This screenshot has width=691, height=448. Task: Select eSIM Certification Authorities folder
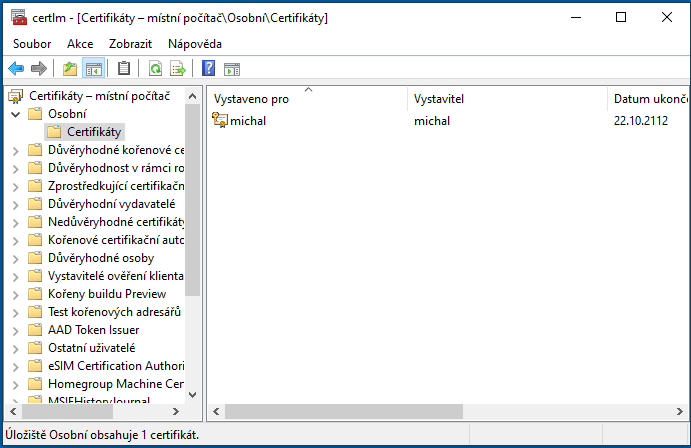[106, 366]
